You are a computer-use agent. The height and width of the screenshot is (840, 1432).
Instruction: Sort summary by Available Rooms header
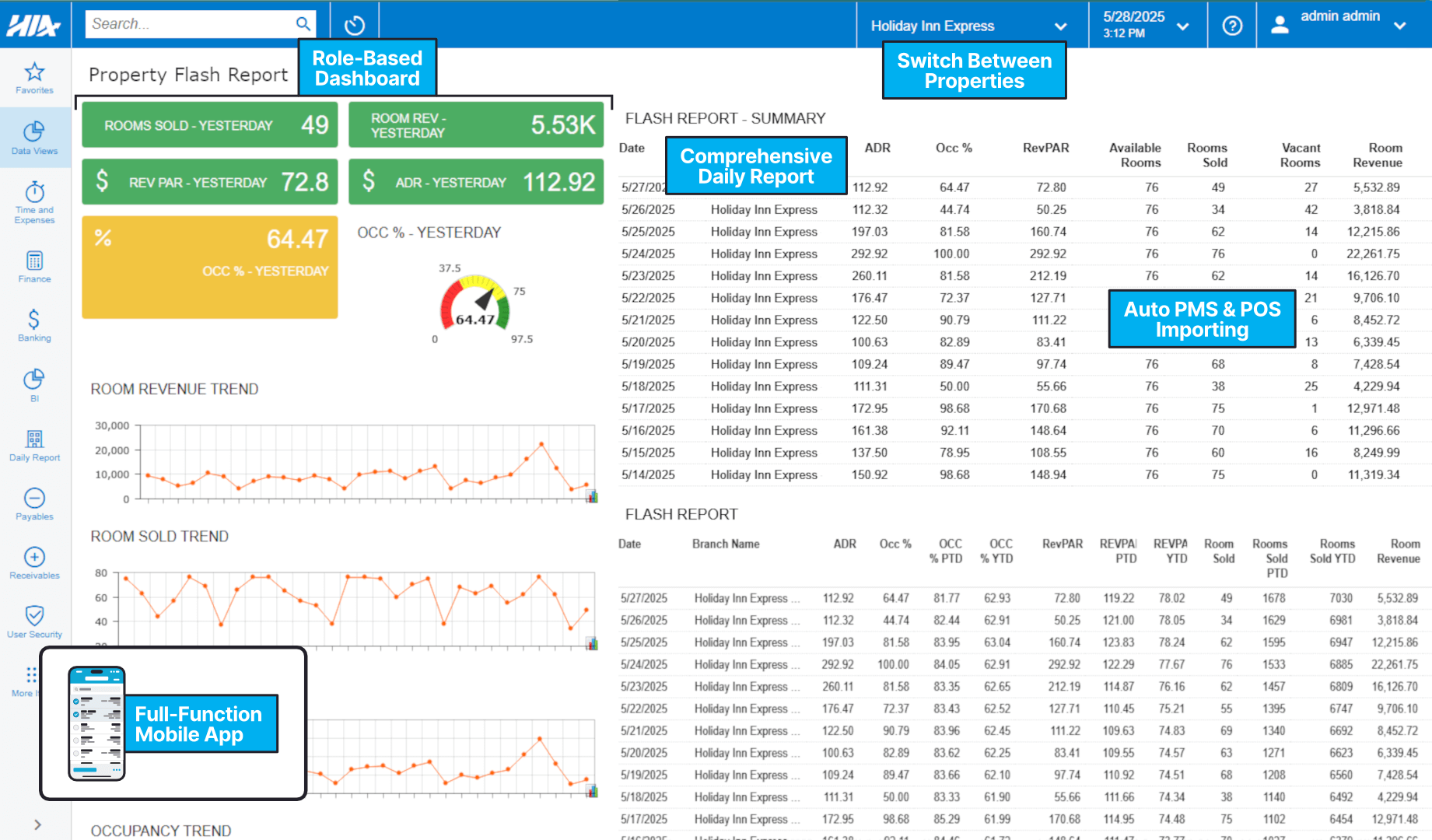click(1135, 155)
